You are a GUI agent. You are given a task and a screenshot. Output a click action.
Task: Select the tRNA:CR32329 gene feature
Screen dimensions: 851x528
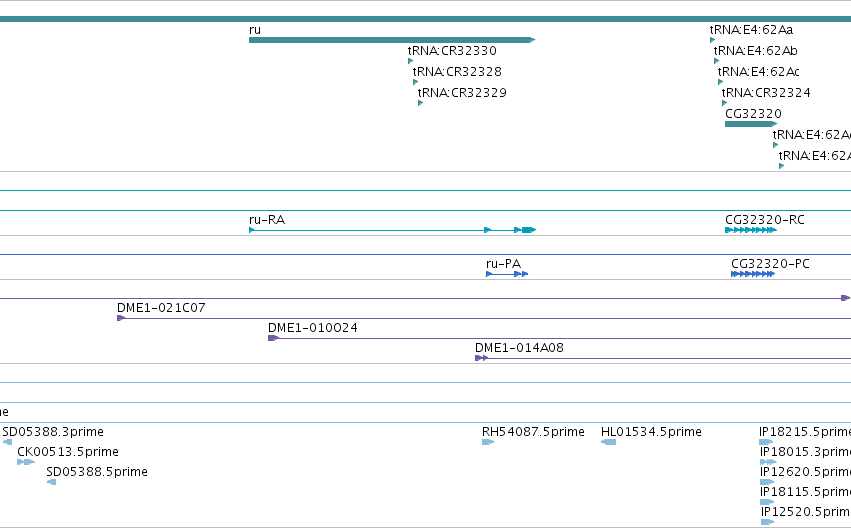click(420, 103)
